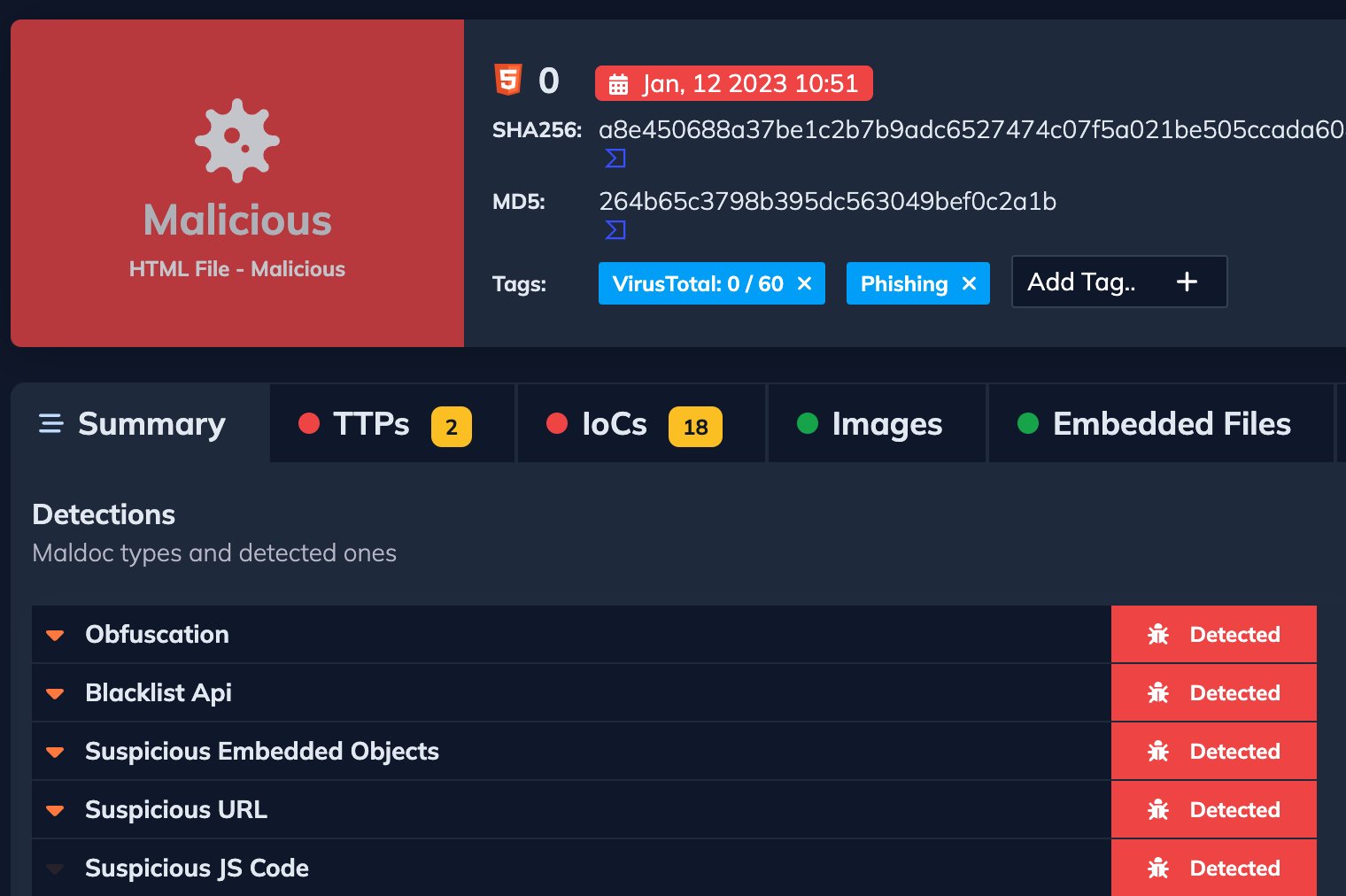This screenshot has width=1346, height=896.
Task: Expand the Obfuscation detection row
Action: (55, 634)
